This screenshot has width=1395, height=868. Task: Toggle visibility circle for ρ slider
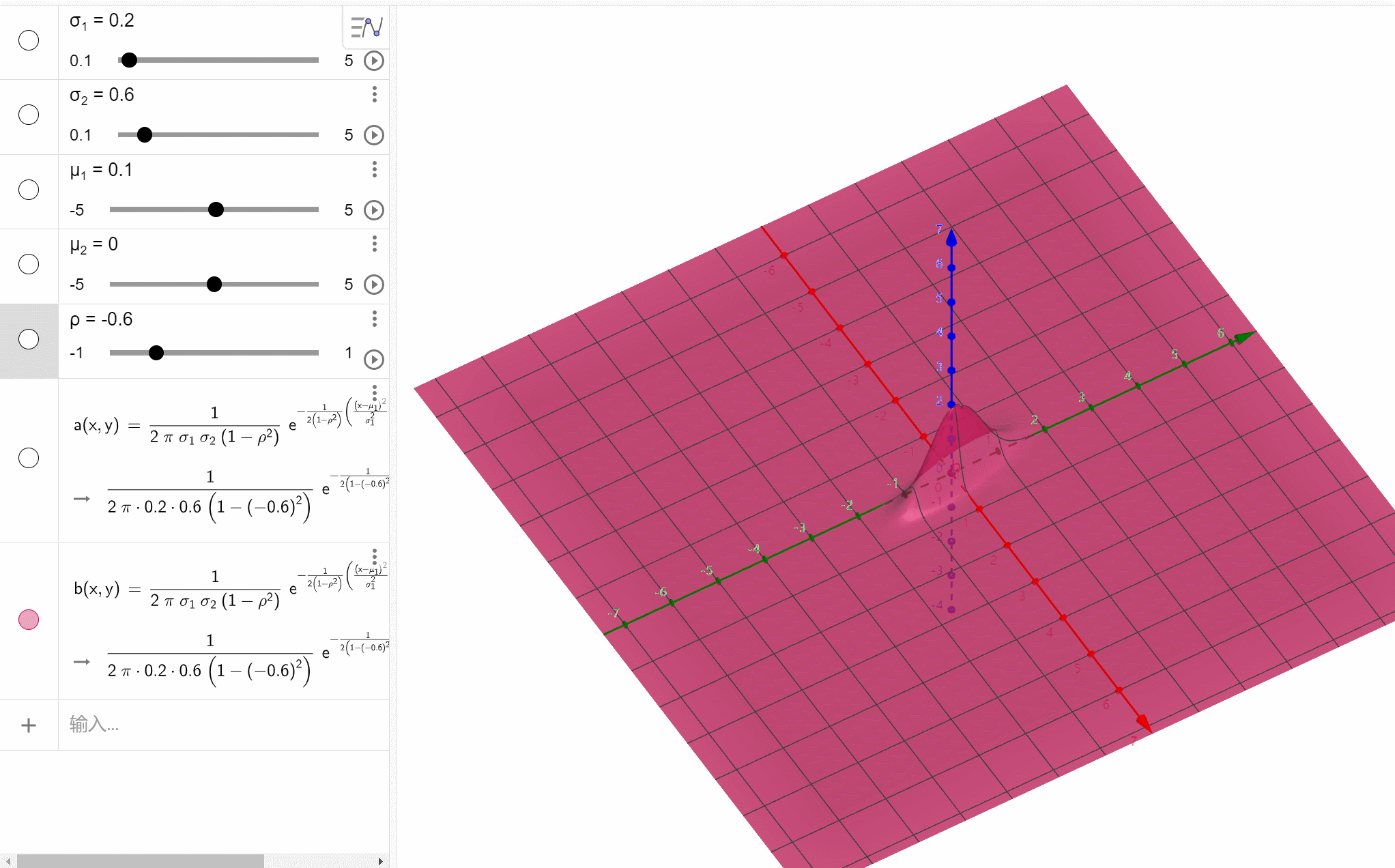pos(29,338)
